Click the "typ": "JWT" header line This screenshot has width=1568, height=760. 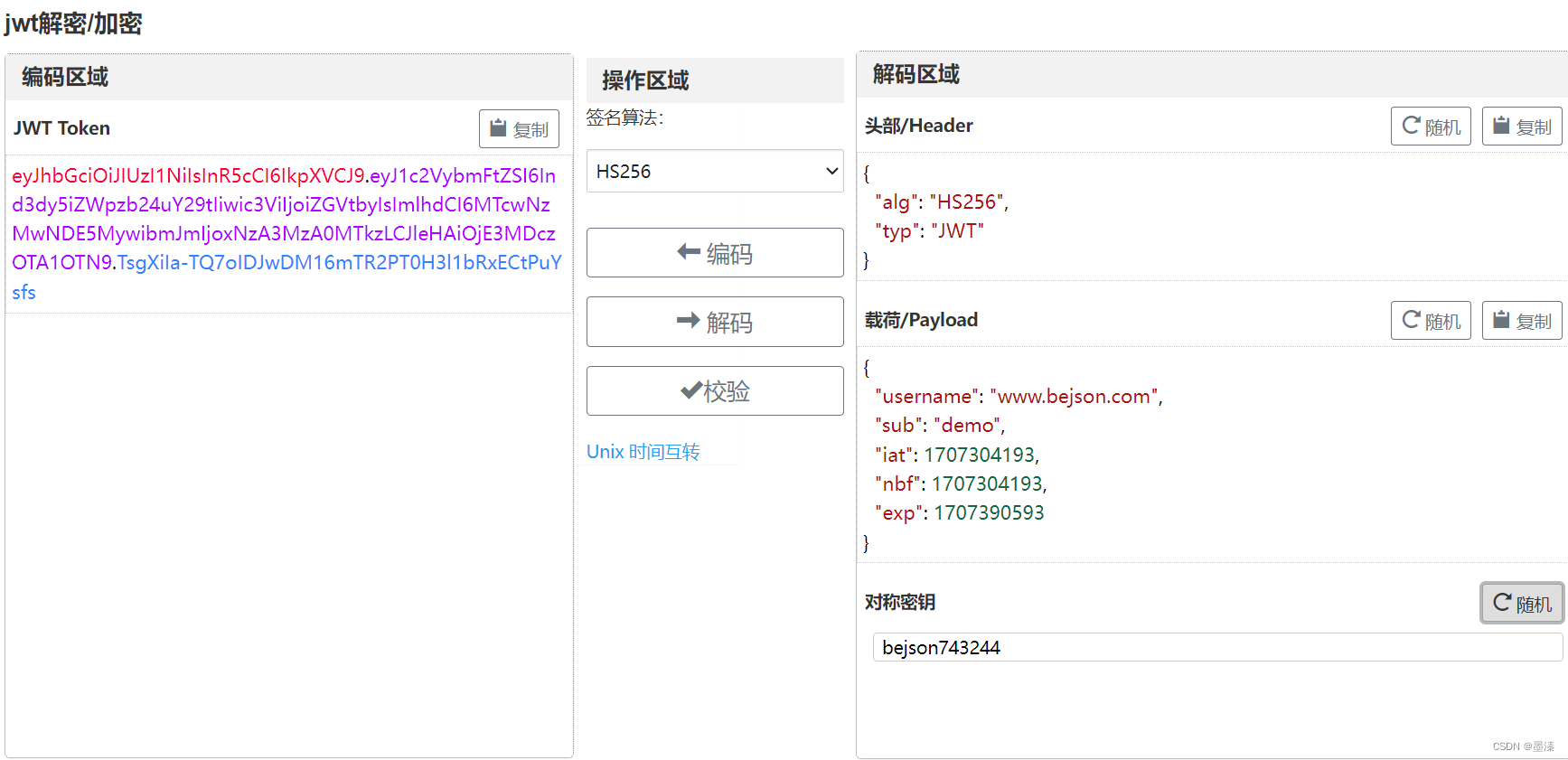[x=929, y=230]
